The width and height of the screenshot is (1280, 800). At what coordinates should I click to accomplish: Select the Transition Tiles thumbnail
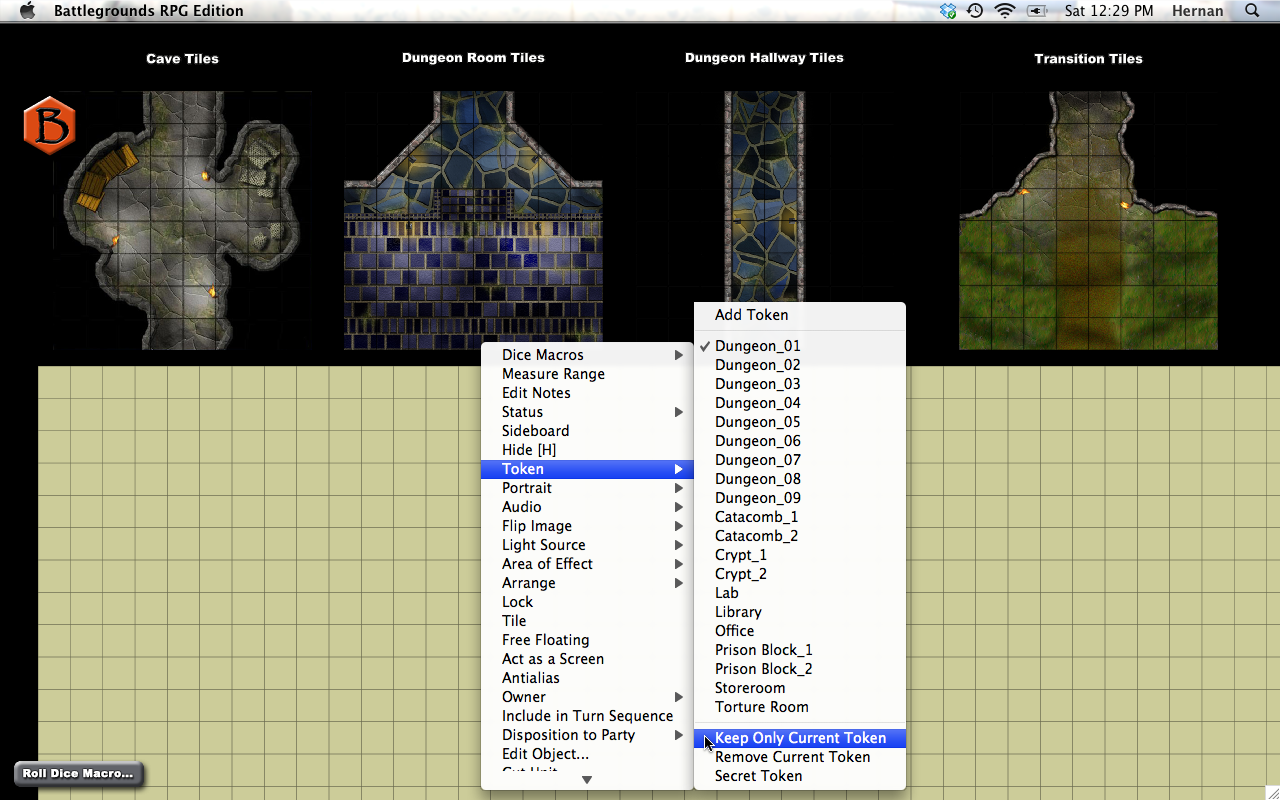tap(1088, 220)
